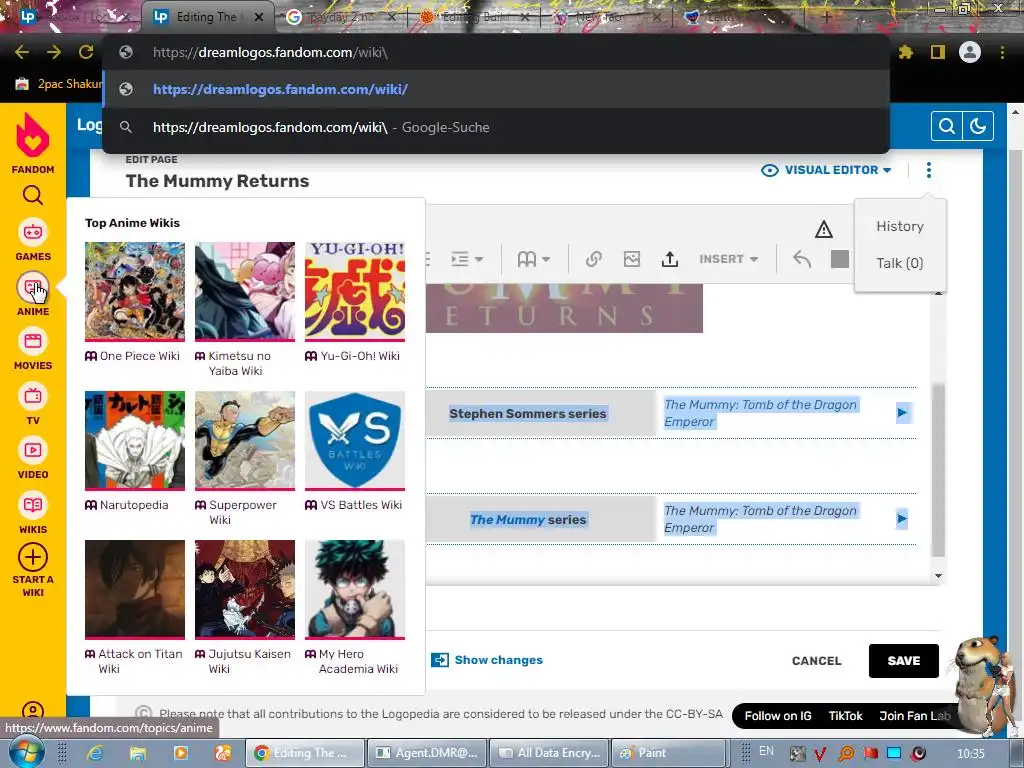Click the page options three-dot icon
Screen dimensions: 1024x768
pyautogui.click(x=929, y=170)
